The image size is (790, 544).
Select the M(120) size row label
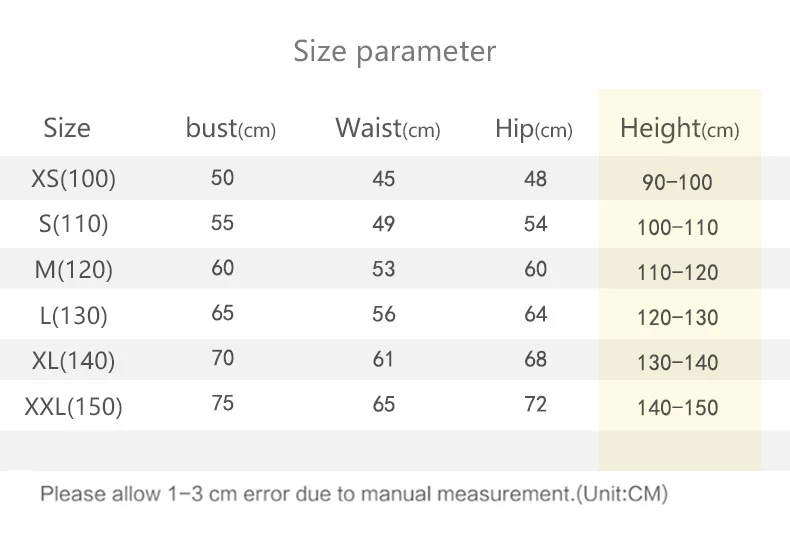pyautogui.click(x=74, y=269)
